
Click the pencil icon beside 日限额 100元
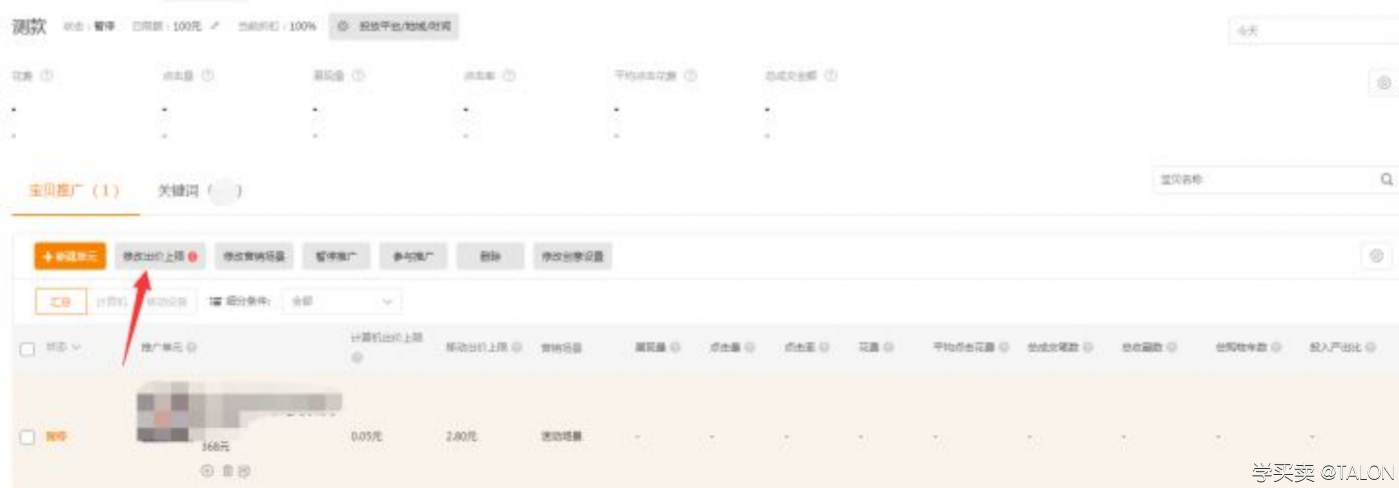(214, 27)
